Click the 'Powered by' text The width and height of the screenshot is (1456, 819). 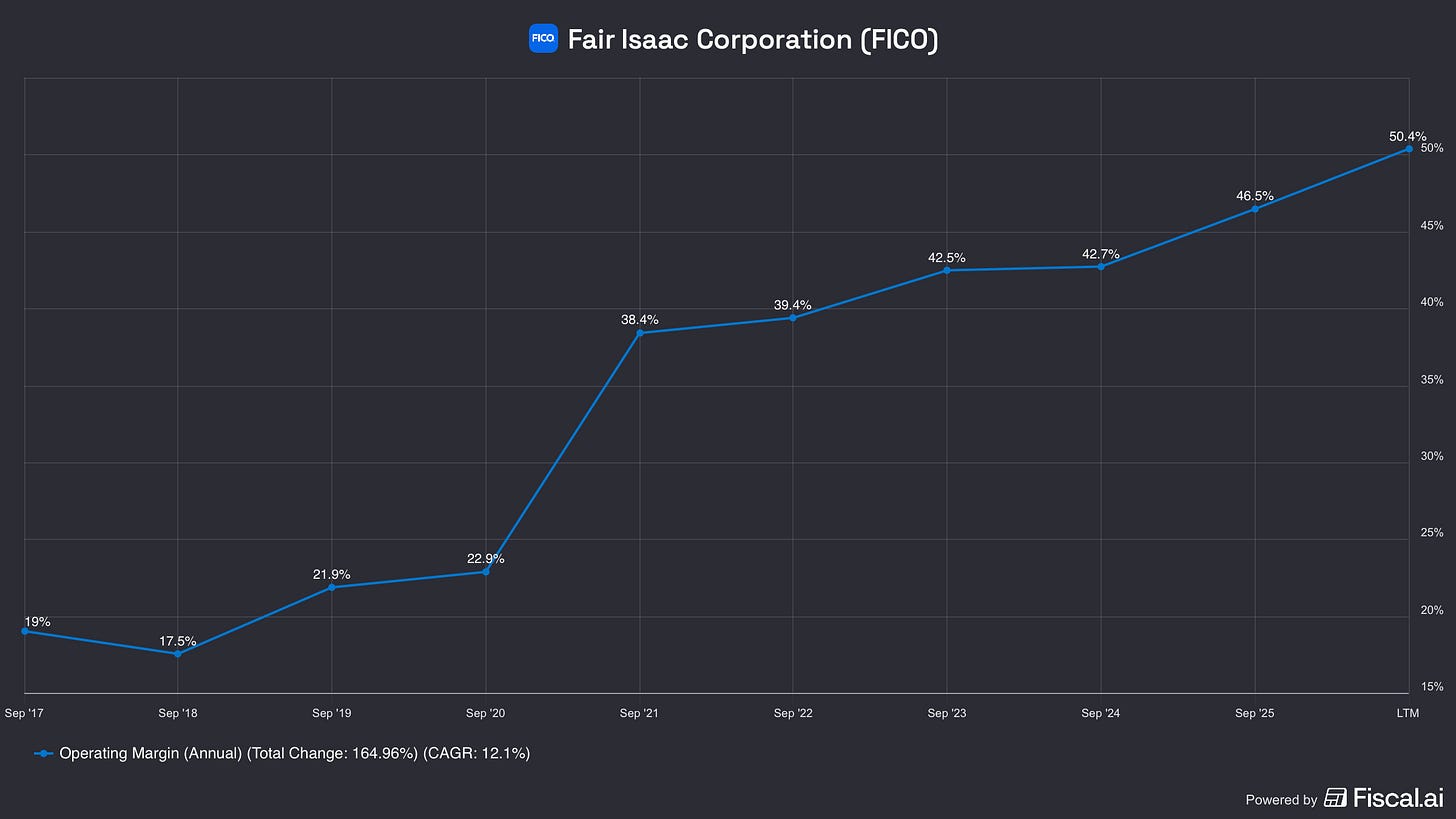[x=1281, y=799]
